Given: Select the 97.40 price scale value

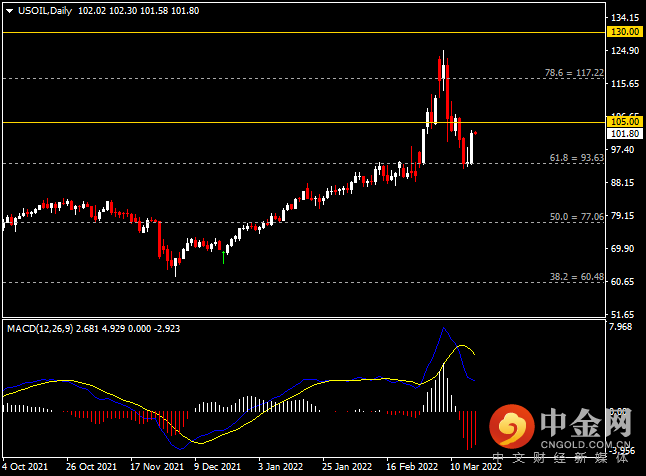Looking at the screenshot, I should tap(623, 150).
